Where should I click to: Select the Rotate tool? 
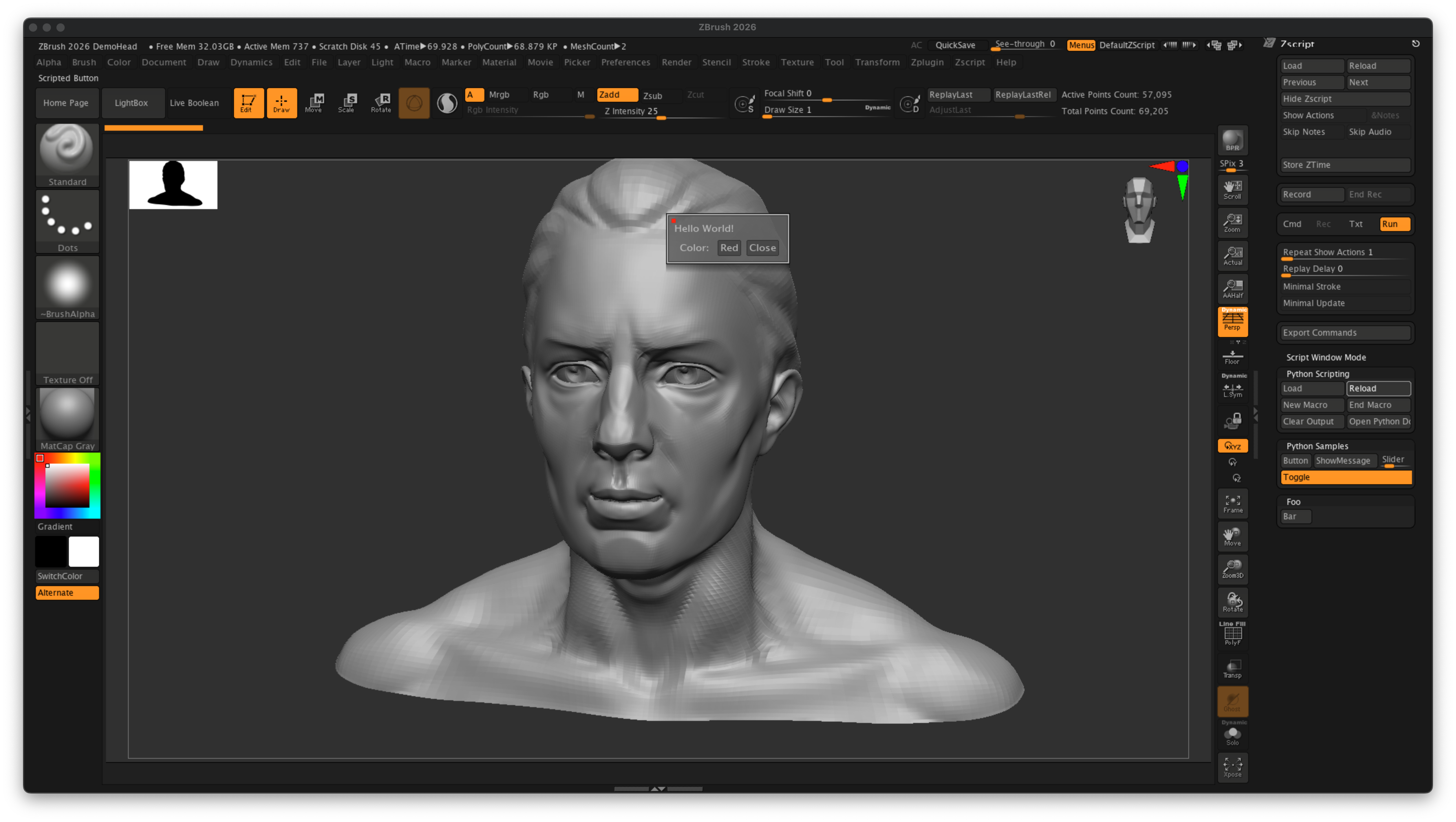[x=381, y=103]
